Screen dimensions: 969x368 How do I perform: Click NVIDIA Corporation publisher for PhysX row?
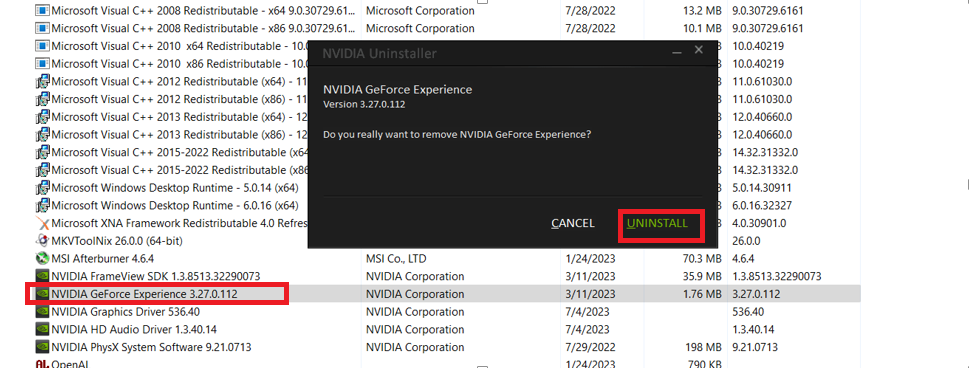(415, 347)
